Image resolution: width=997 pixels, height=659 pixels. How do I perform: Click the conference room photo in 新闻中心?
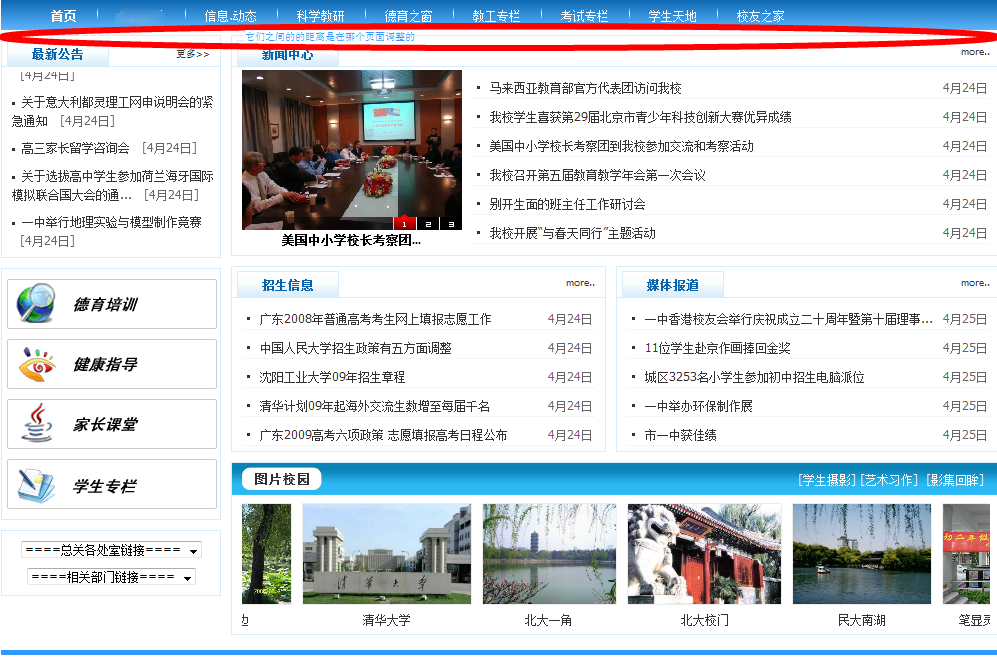click(x=351, y=150)
